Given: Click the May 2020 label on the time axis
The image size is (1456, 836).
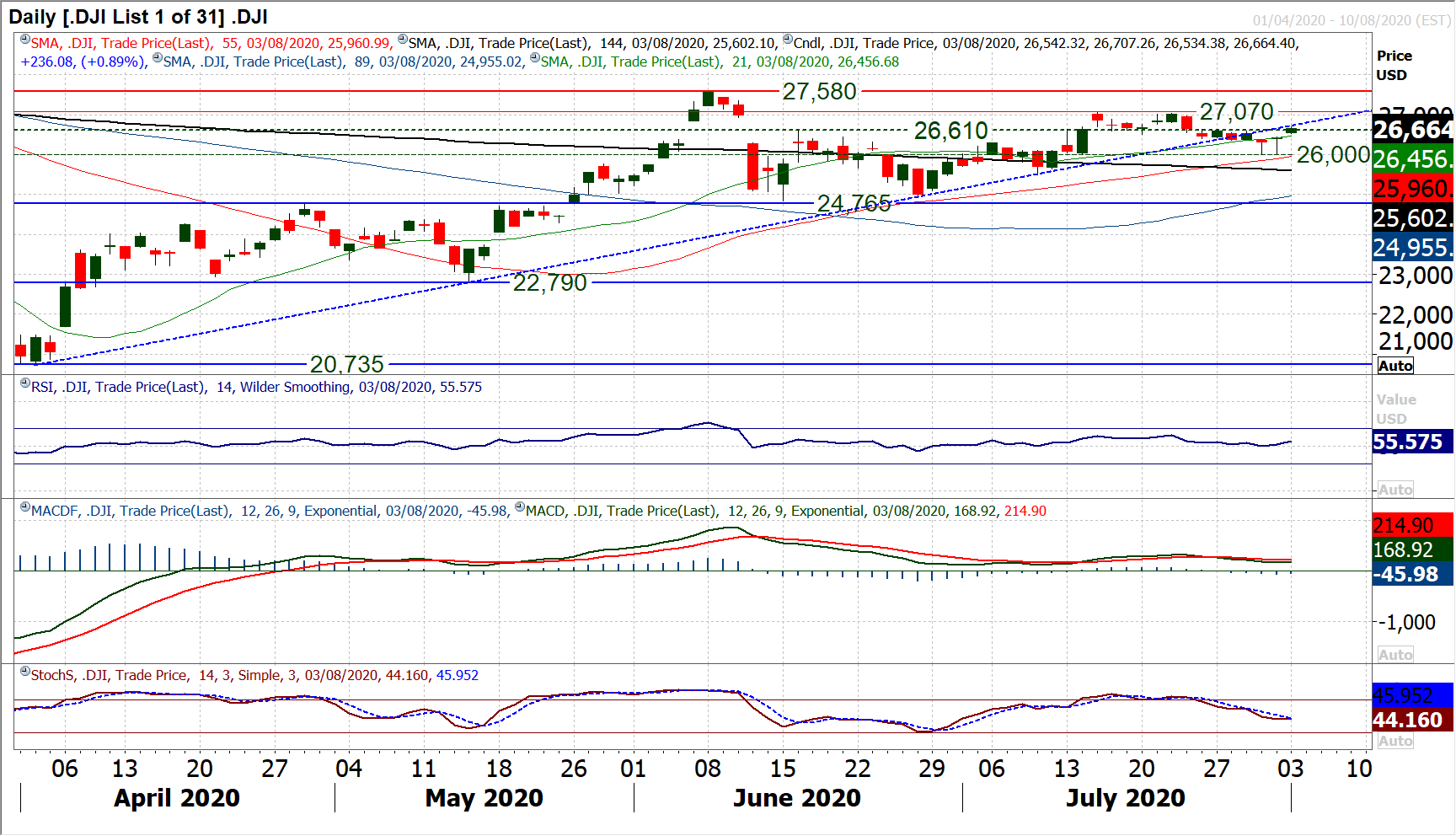Looking at the screenshot, I should (x=484, y=797).
